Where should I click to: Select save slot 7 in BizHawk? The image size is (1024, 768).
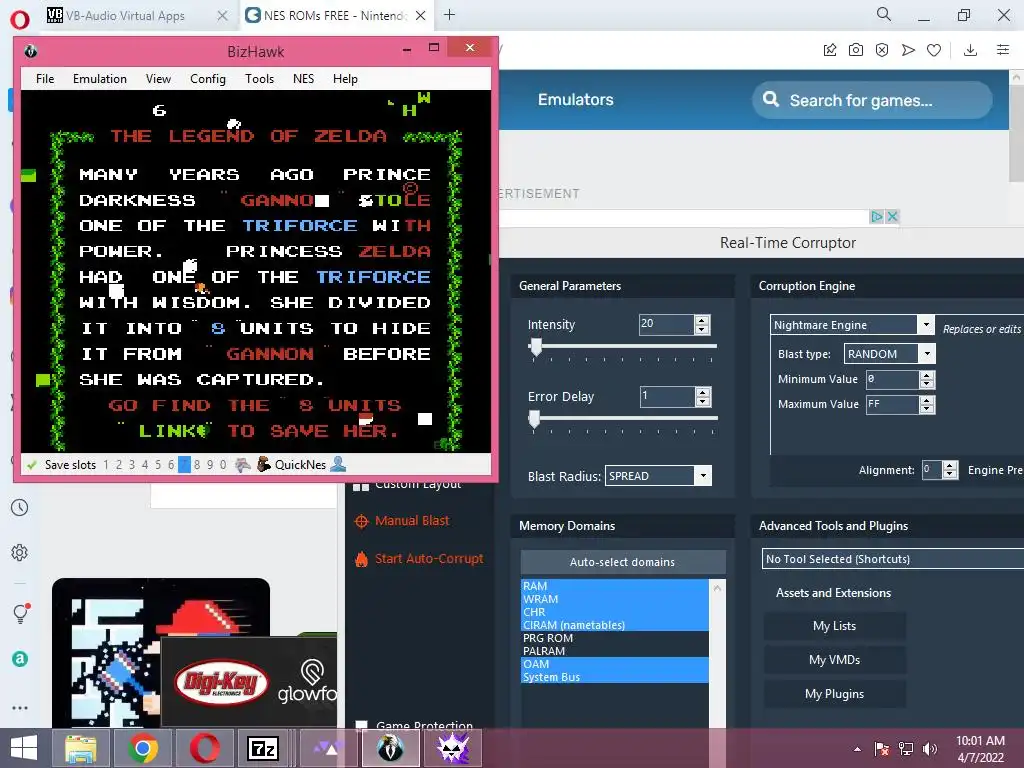pyautogui.click(x=184, y=465)
